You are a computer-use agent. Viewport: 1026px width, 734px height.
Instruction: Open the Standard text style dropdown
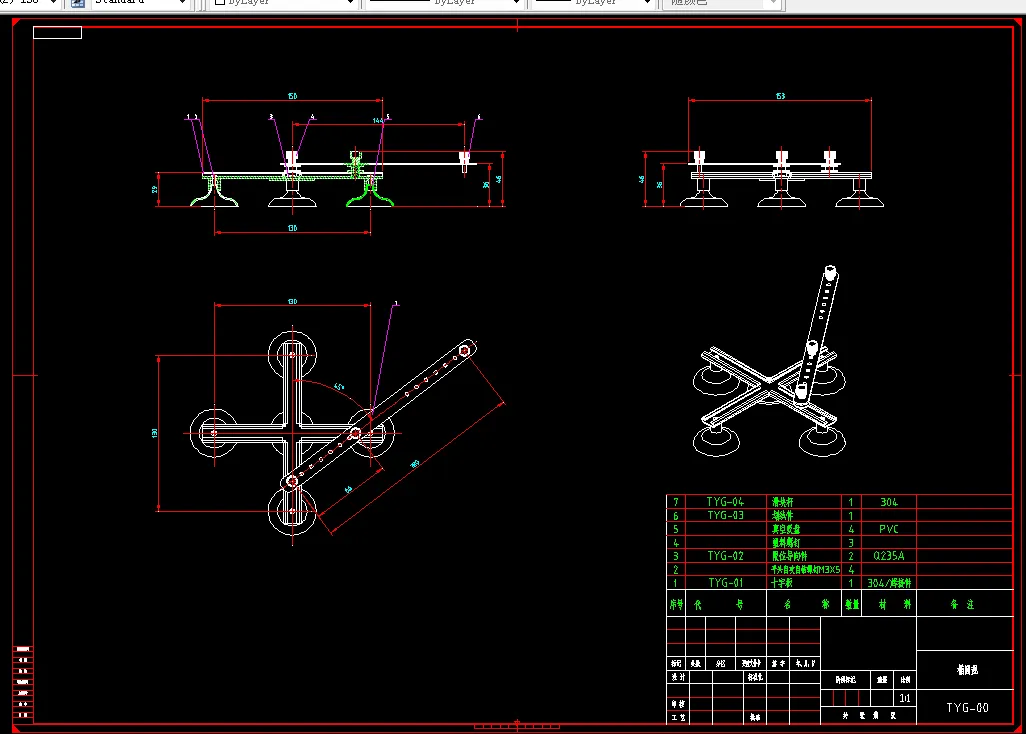click(139, 3)
